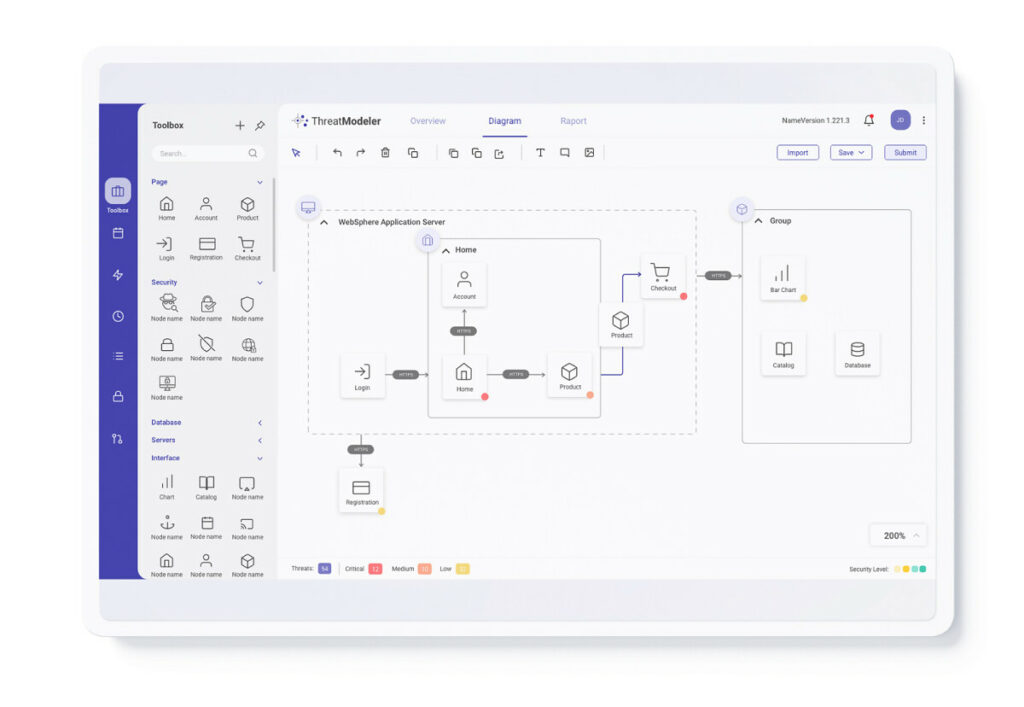Click the Submit button

click(x=905, y=153)
